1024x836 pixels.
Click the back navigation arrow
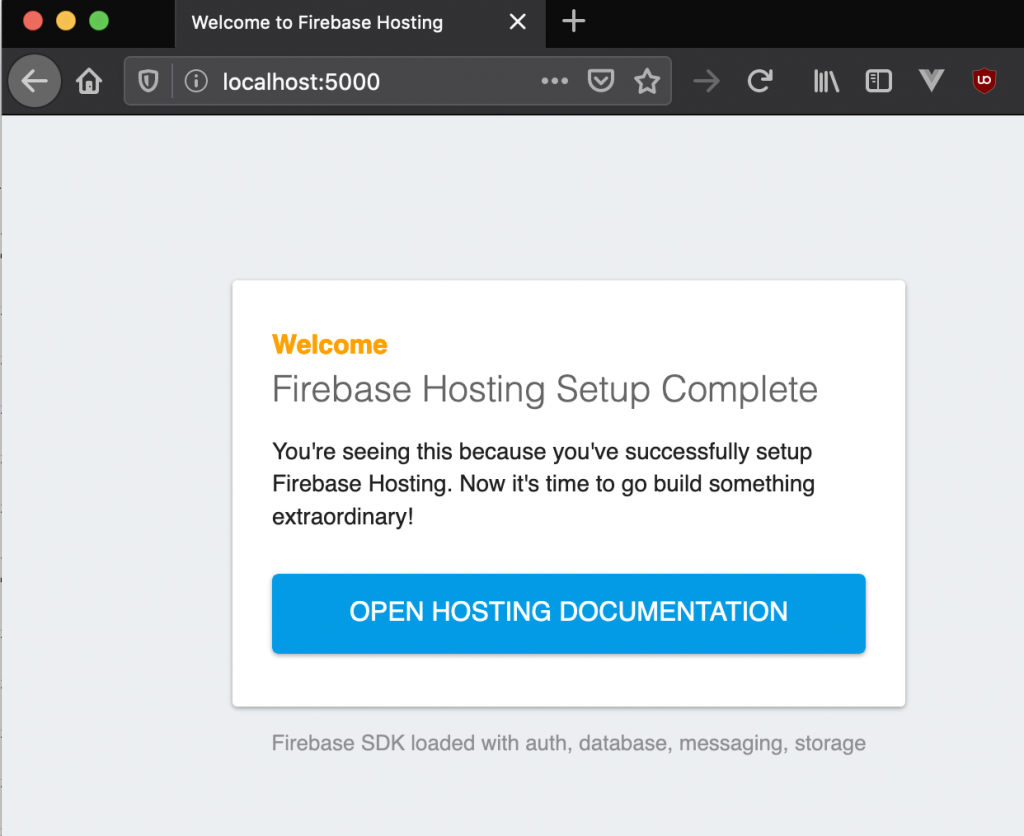(x=34, y=81)
